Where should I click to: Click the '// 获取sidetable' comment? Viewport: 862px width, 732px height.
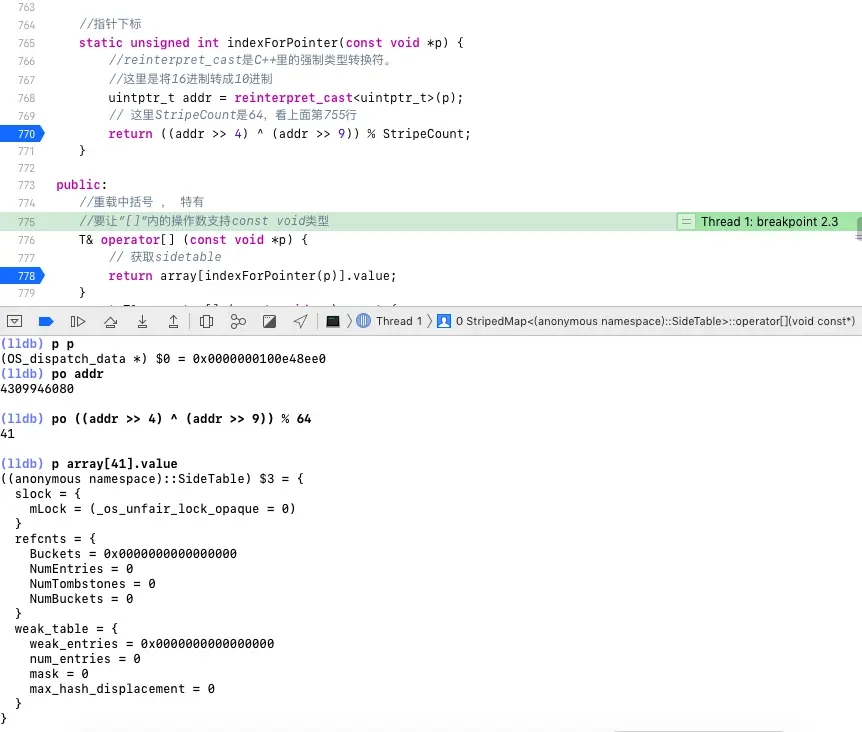point(165,257)
